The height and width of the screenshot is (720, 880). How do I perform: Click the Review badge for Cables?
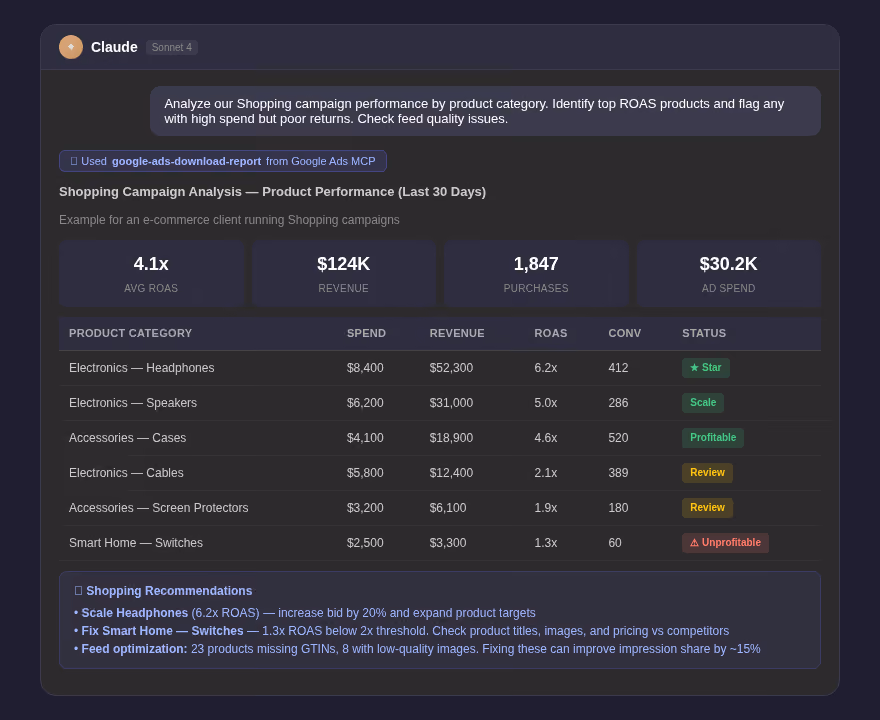click(707, 473)
